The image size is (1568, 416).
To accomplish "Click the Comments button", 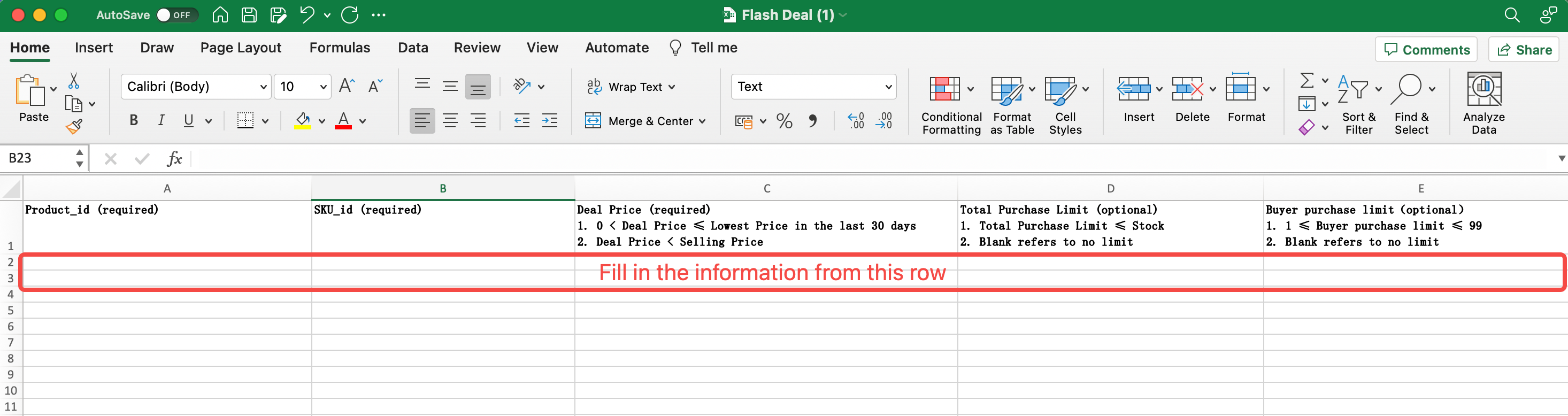I will tap(1426, 50).
